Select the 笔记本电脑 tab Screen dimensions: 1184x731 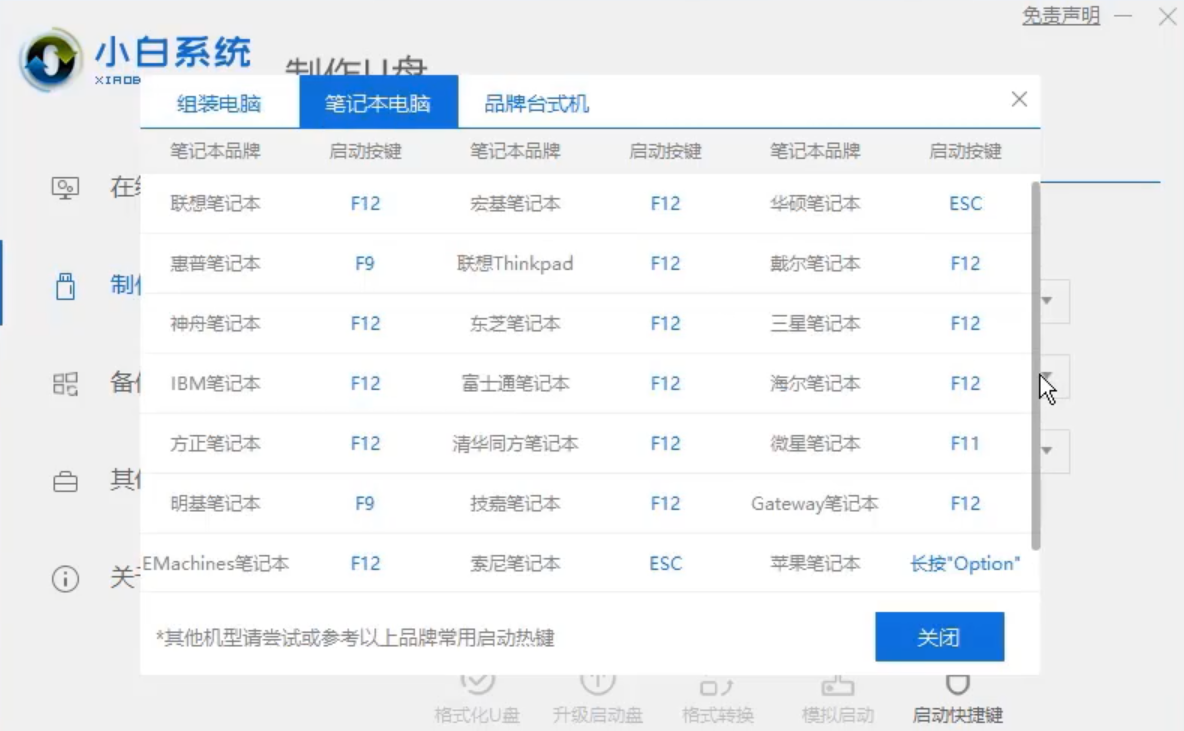[x=378, y=102]
